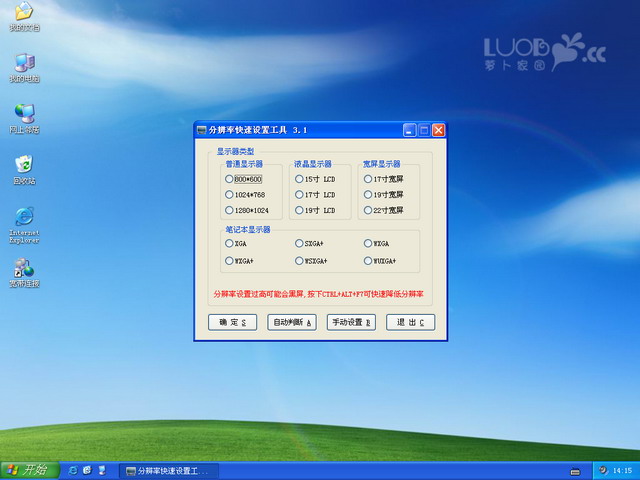Click the Internet Explorer quick launch icon
640x480 pixels.
tap(73, 470)
